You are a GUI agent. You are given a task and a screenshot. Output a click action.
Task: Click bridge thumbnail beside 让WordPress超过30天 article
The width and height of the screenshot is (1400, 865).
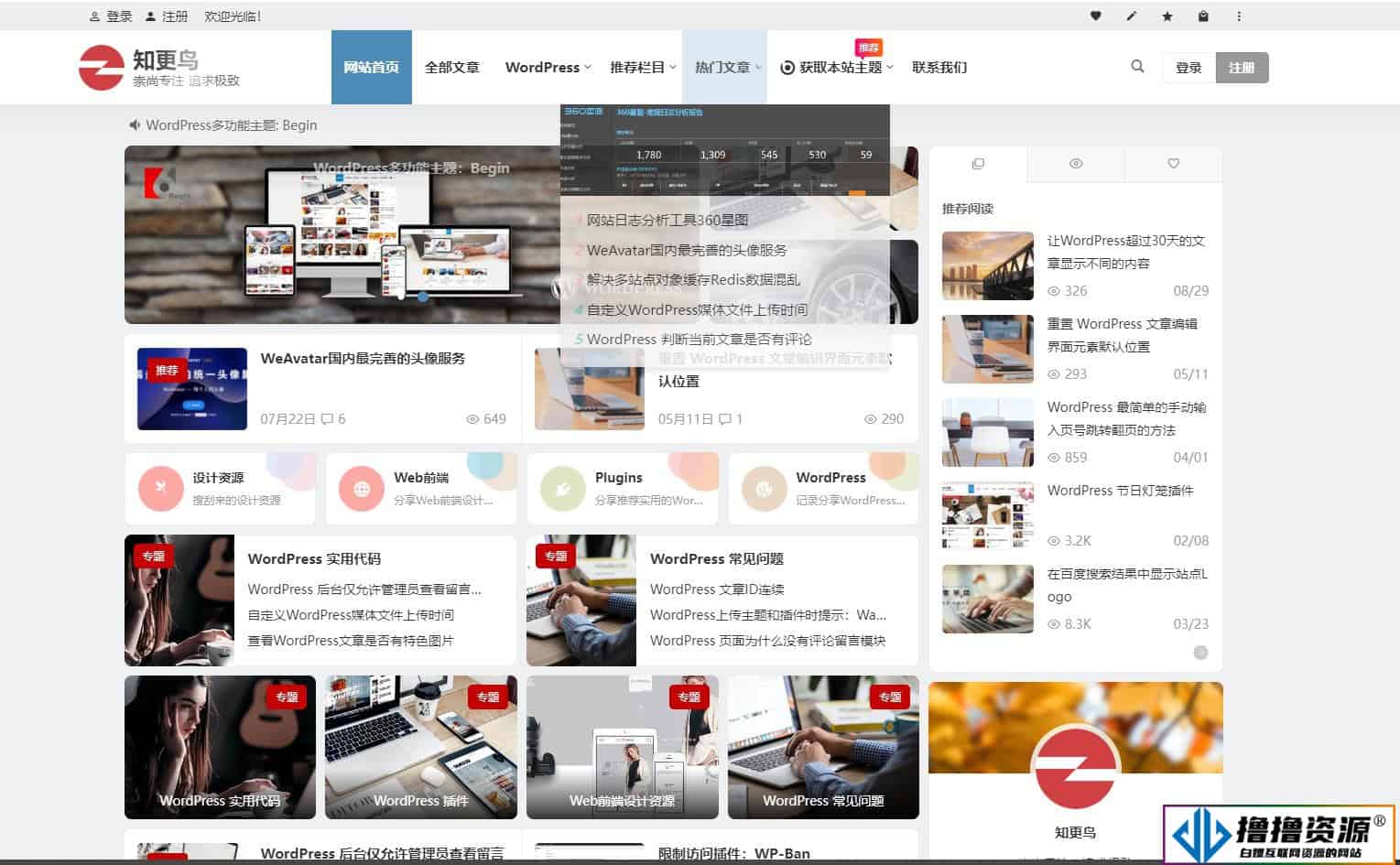(988, 266)
